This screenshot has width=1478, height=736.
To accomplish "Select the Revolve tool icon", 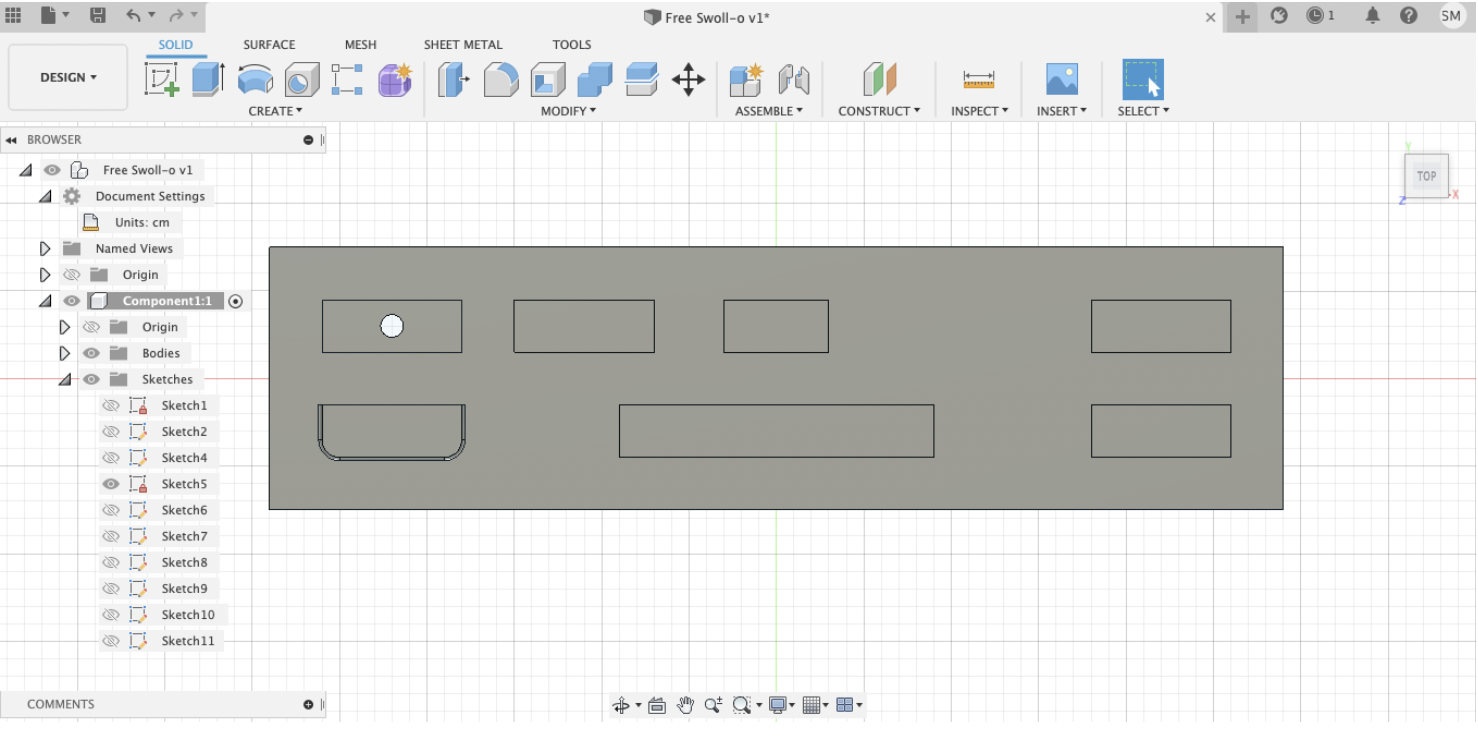I will coord(255,80).
